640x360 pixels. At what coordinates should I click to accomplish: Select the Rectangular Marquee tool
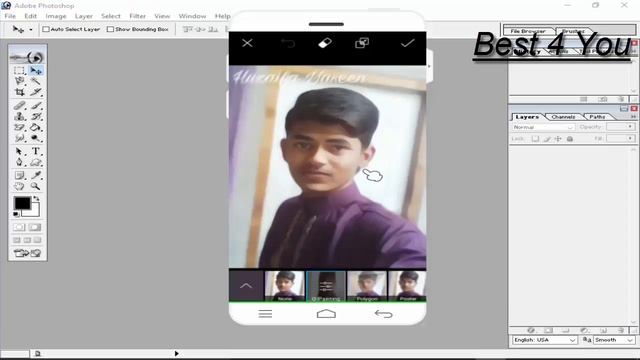19,70
